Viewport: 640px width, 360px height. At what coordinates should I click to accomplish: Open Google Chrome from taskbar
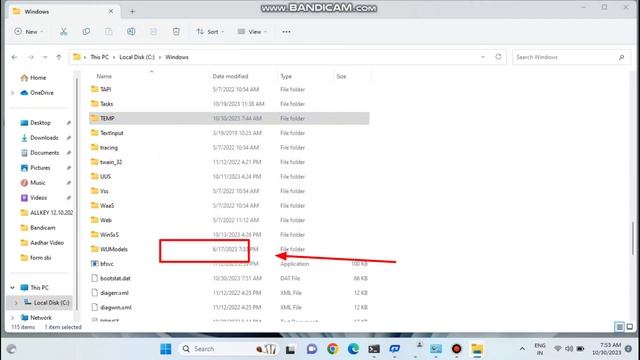coord(333,349)
